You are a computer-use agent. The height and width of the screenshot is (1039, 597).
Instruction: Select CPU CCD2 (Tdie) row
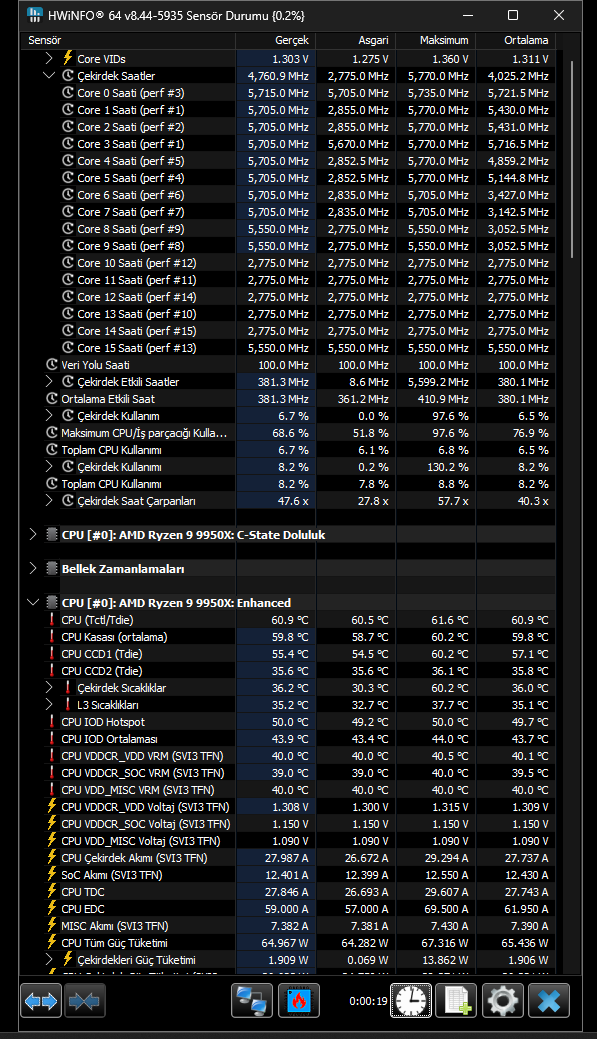pyautogui.click(x=289, y=671)
